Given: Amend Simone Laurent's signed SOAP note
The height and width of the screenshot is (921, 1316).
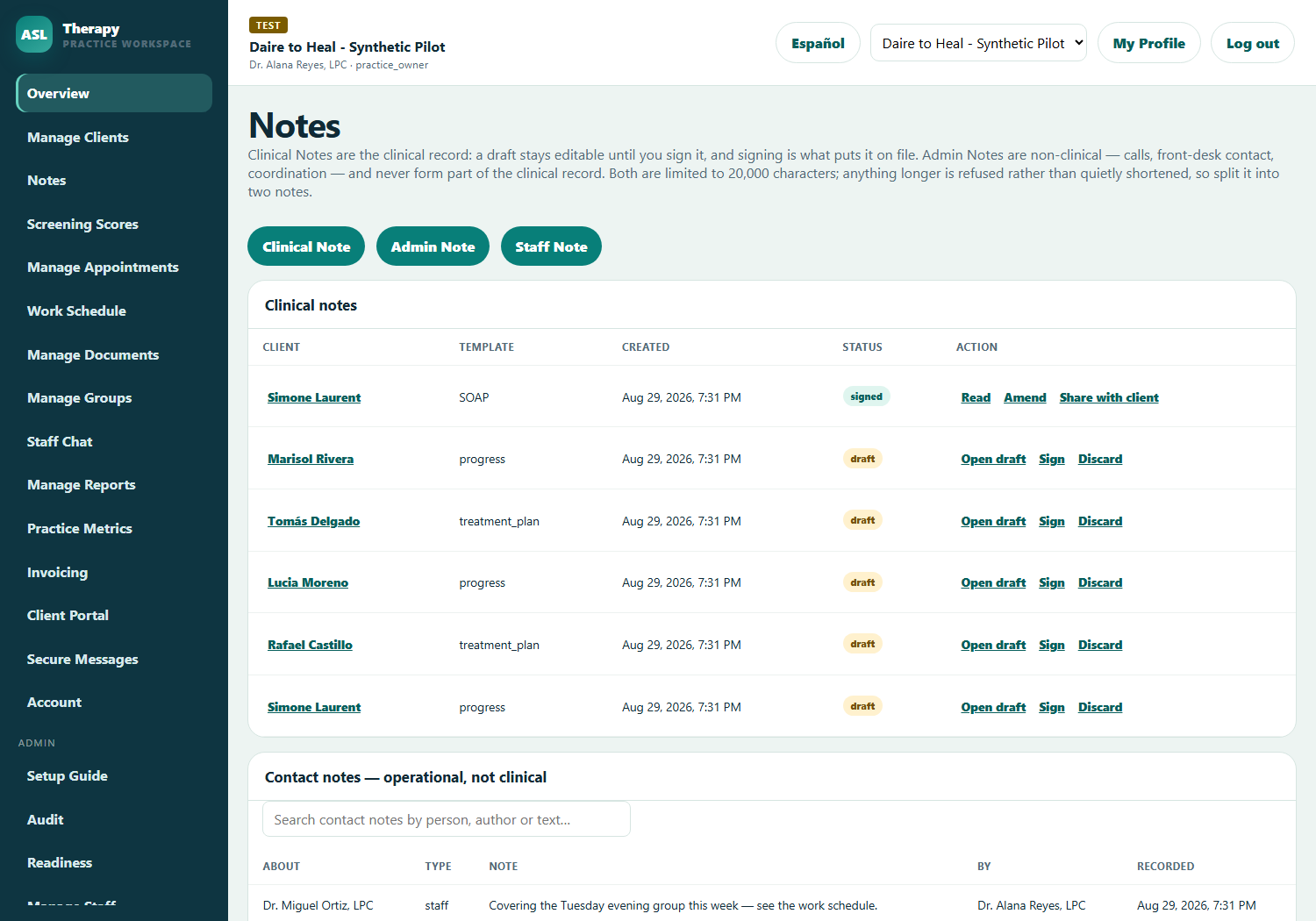Looking at the screenshot, I should point(1025,397).
